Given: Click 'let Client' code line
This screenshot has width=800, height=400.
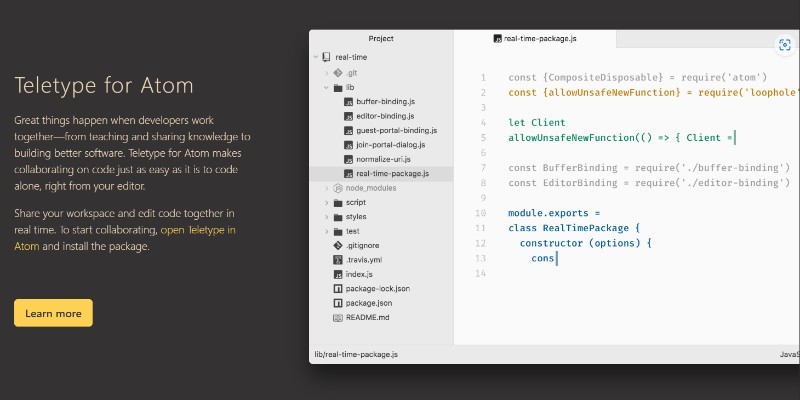Looking at the screenshot, I should click(x=537, y=122).
